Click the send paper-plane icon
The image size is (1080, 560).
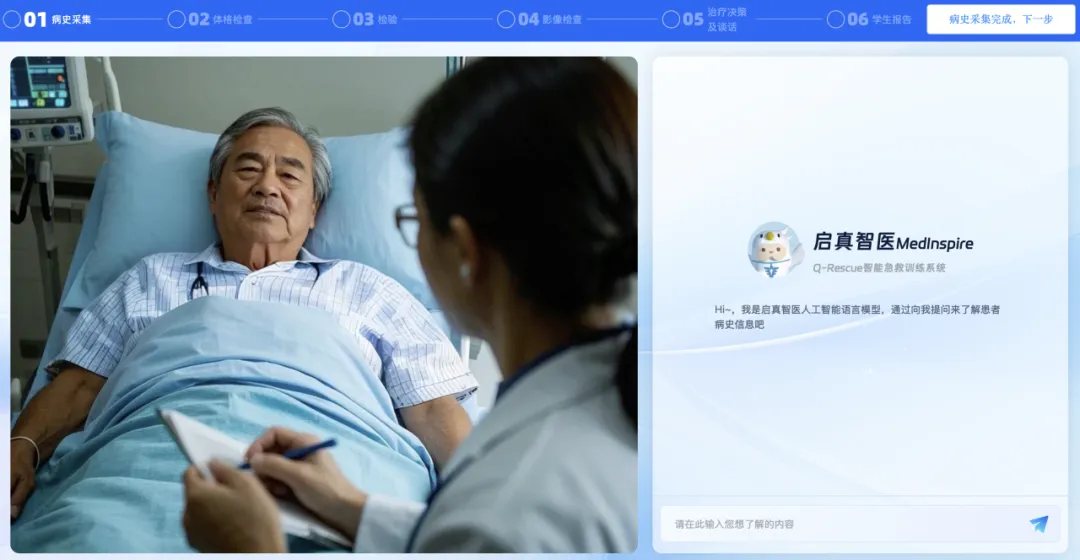pyautogui.click(x=1039, y=524)
